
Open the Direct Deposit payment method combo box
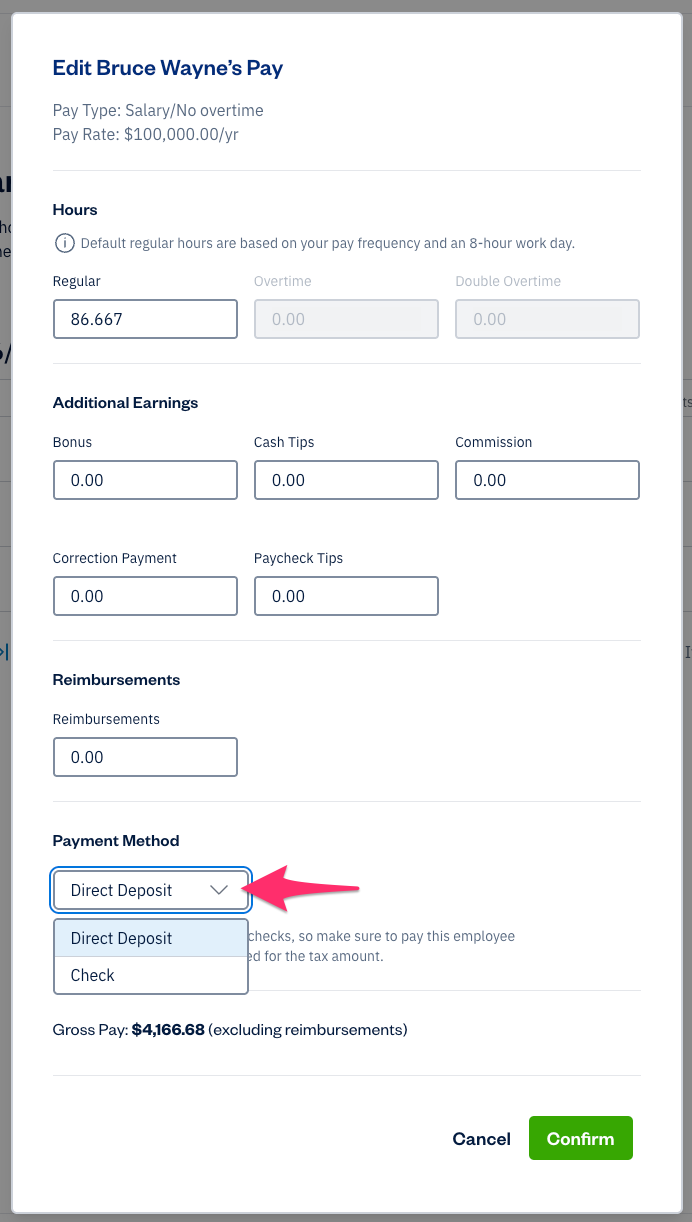coord(150,890)
